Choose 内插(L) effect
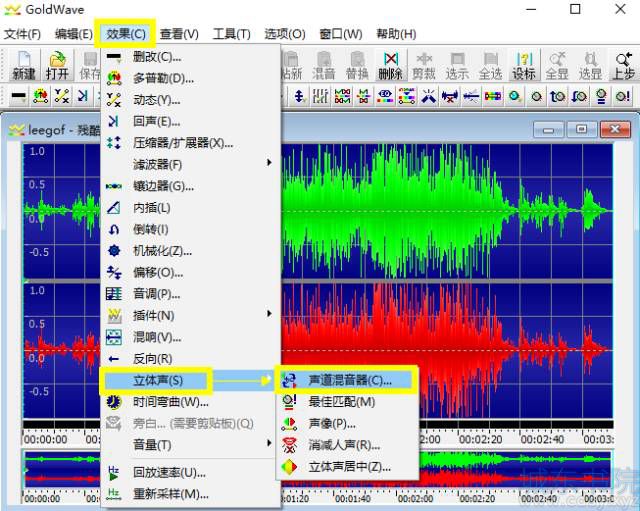Viewport: 640px width, 511px height. click(190, 208)
